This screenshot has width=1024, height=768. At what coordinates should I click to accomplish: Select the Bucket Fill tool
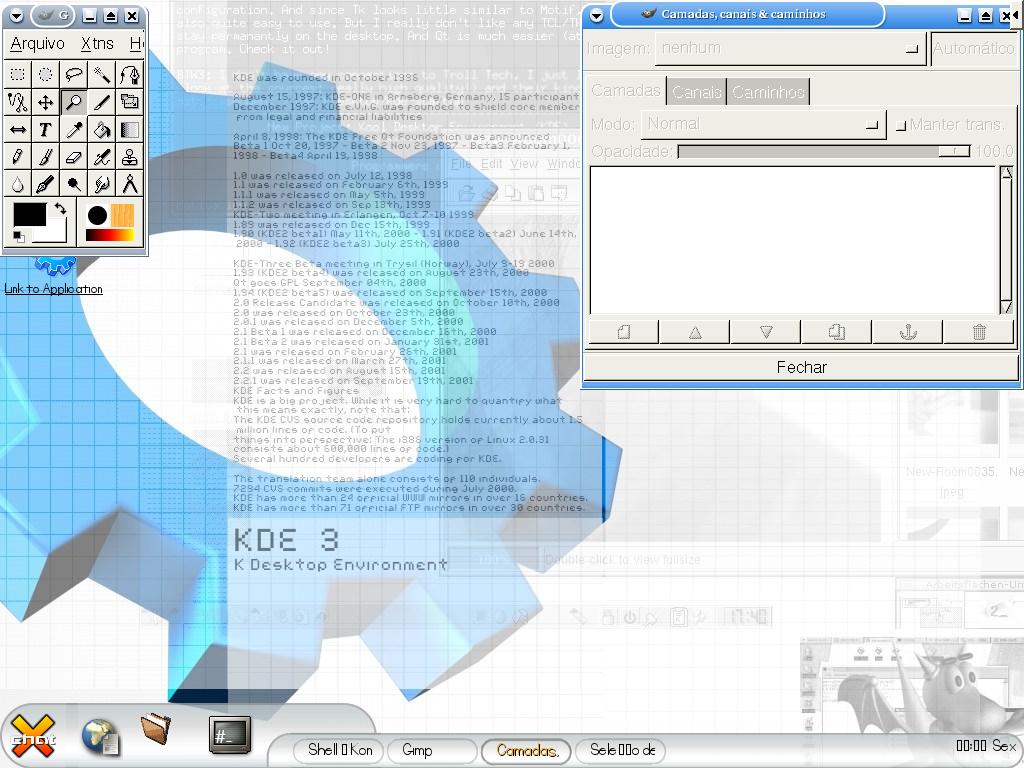point(102,129)
